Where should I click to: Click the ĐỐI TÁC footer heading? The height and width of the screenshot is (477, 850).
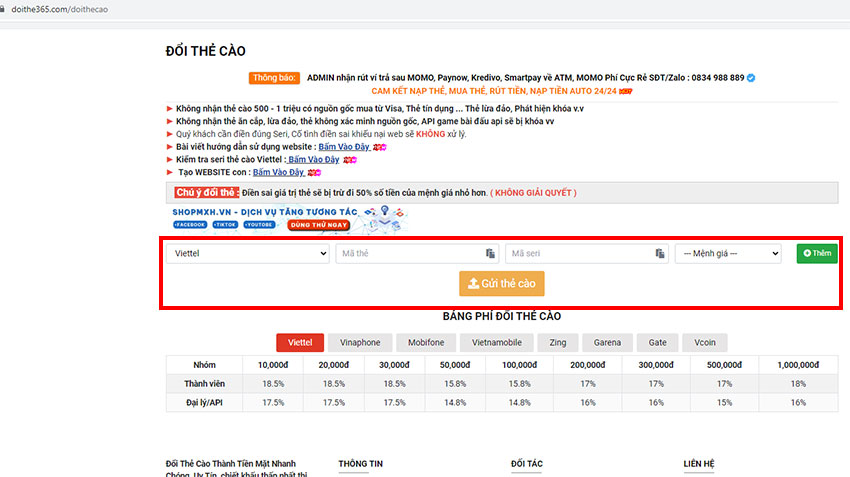tap(526, 464)
